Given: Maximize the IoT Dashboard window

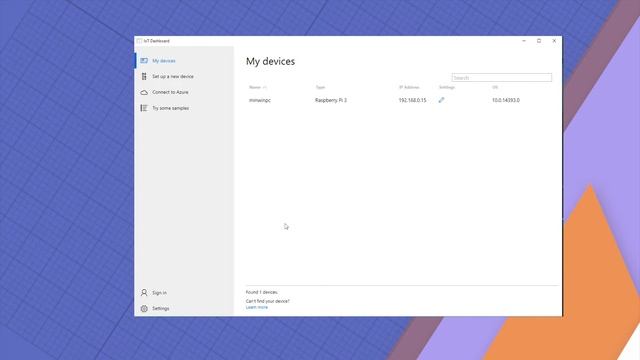Looking at the screenshot, I should pos(539,41).
